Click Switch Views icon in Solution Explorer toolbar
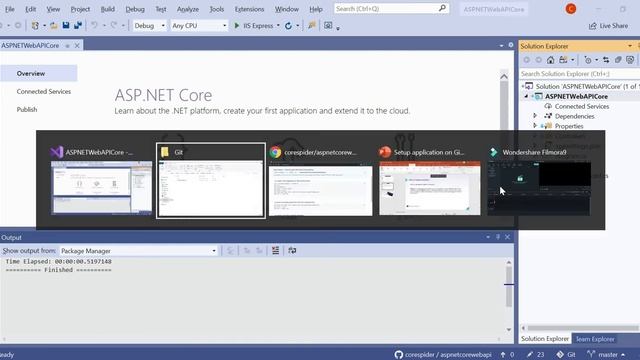Image resolution: width=640 pixels, height=360 pixels. [564, 60]
